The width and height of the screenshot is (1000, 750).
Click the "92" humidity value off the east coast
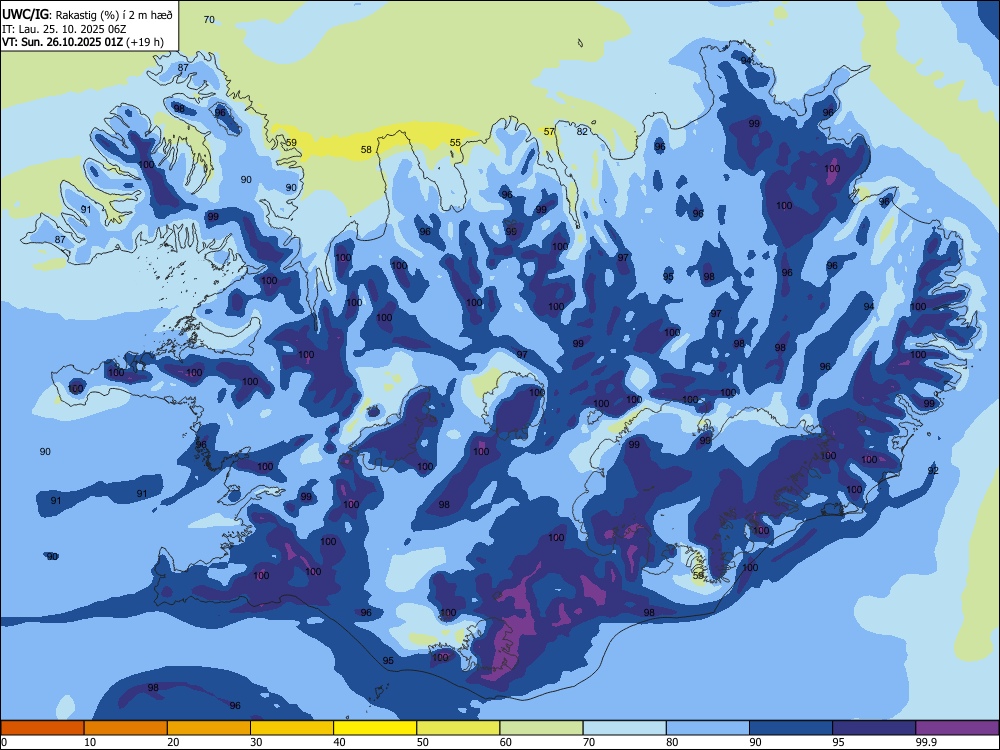933,471
